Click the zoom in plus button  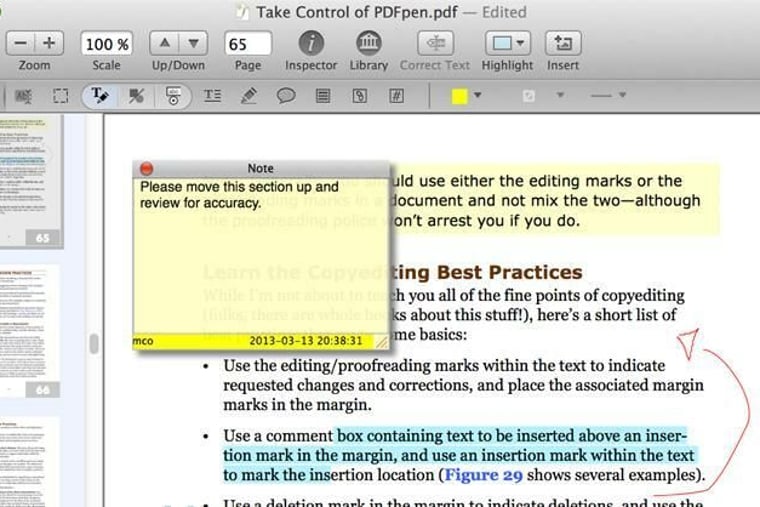pyautogui.click(x=48, y=44)
